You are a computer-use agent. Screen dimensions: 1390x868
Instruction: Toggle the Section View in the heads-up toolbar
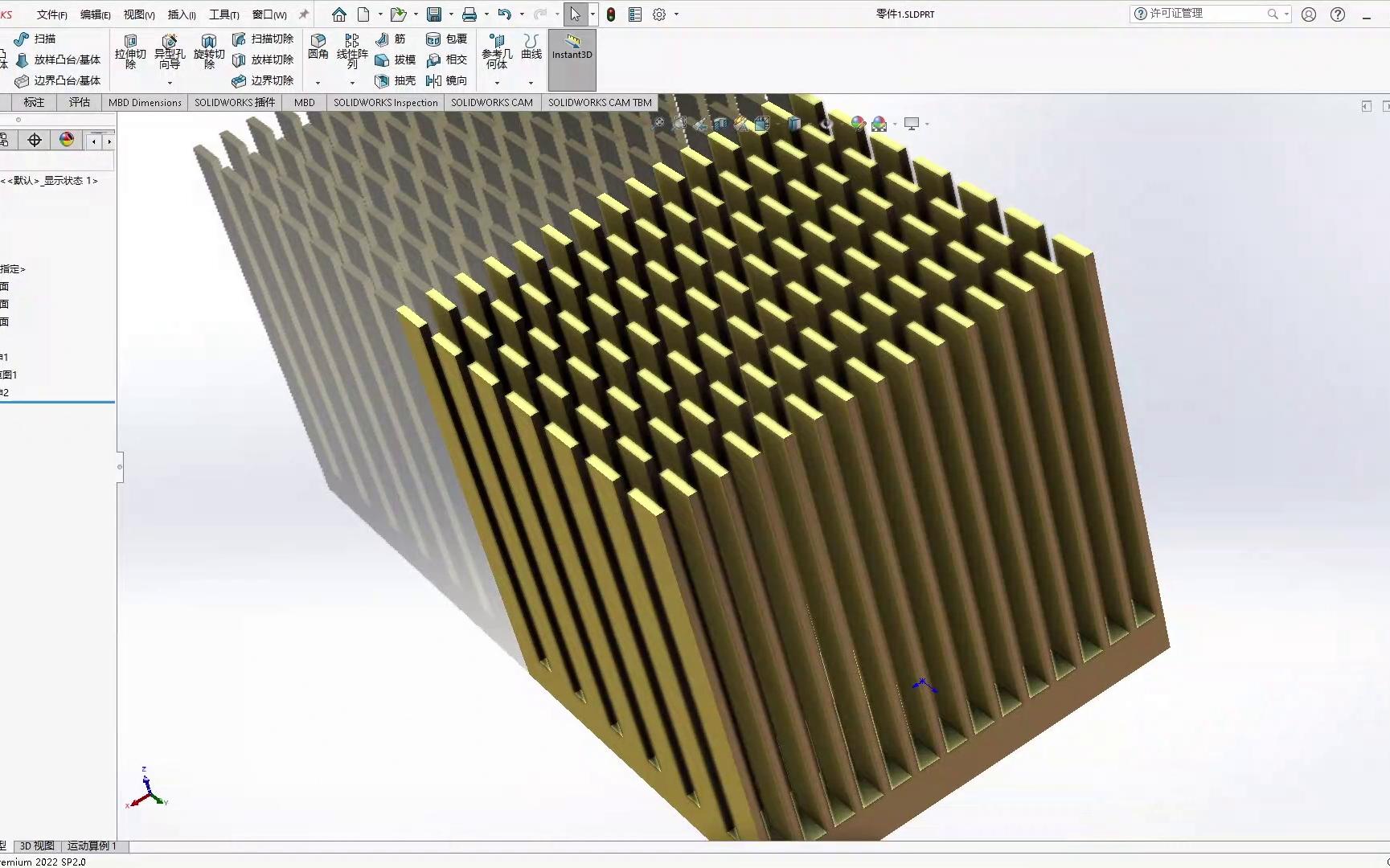coord(722,124)
